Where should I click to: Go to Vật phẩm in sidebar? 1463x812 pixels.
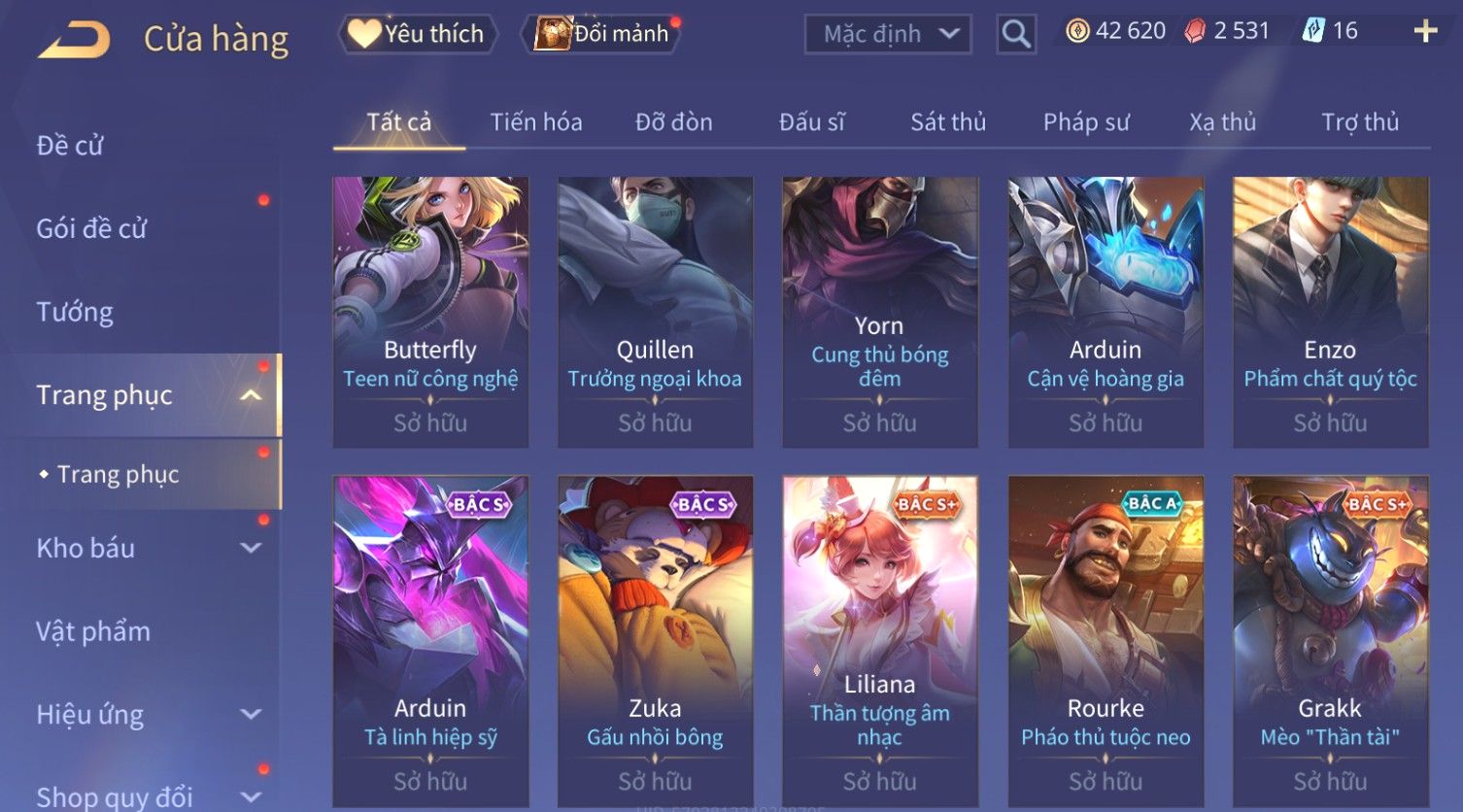(93, 631)
